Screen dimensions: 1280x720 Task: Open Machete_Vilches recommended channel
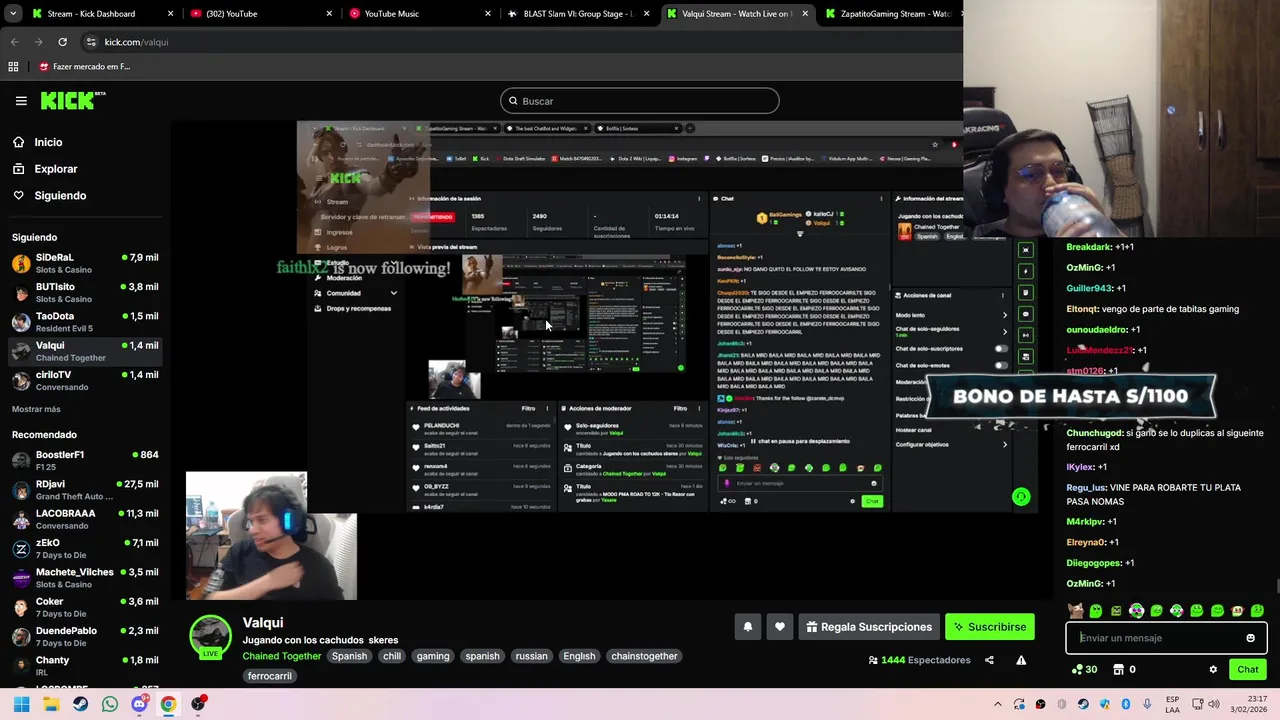coord(85,578)
